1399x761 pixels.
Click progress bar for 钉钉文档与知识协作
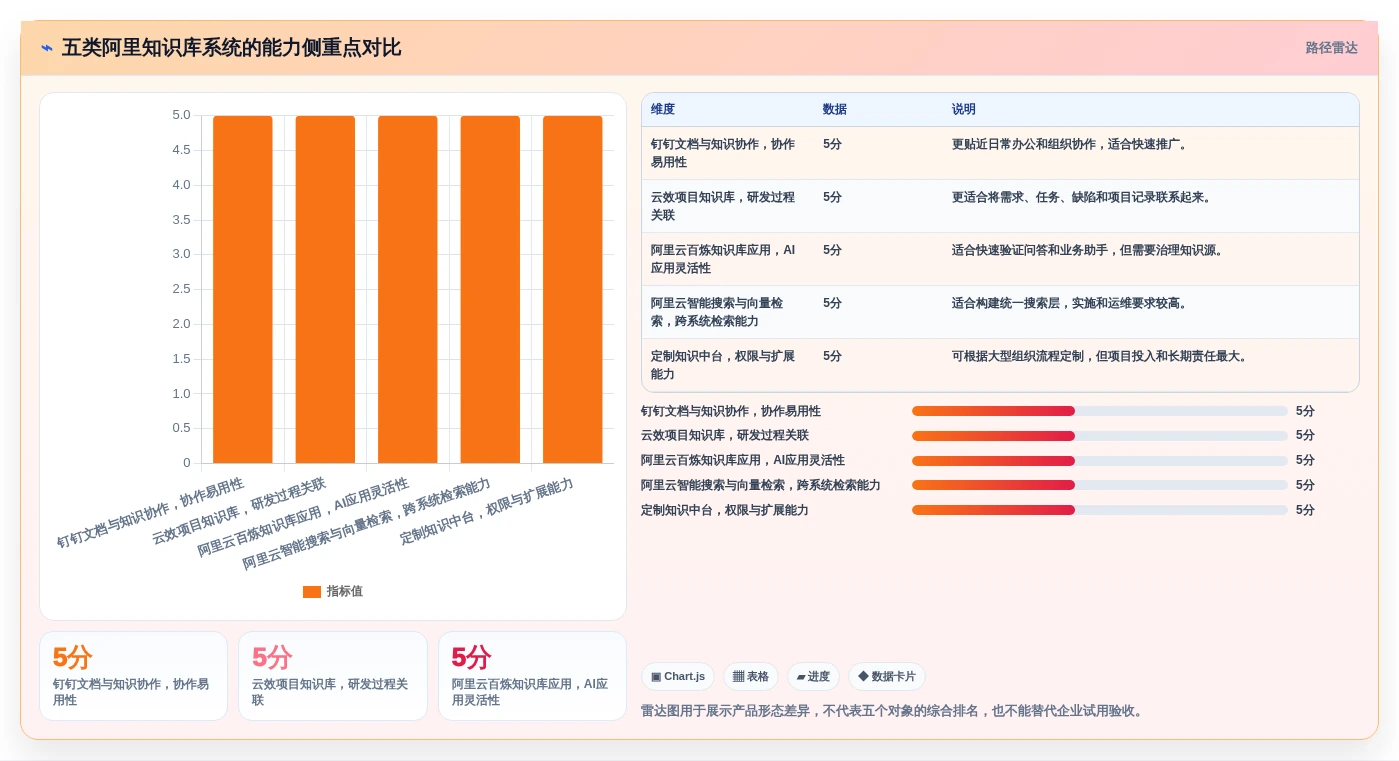[x=1100, y=411]
